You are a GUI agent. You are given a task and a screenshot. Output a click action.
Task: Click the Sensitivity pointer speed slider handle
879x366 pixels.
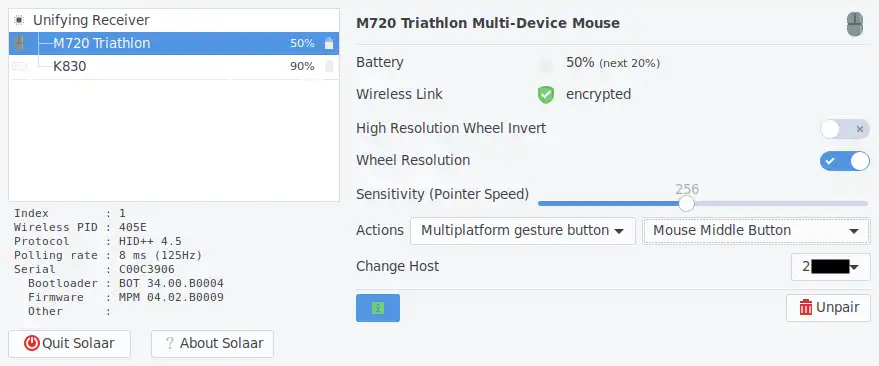686,203
